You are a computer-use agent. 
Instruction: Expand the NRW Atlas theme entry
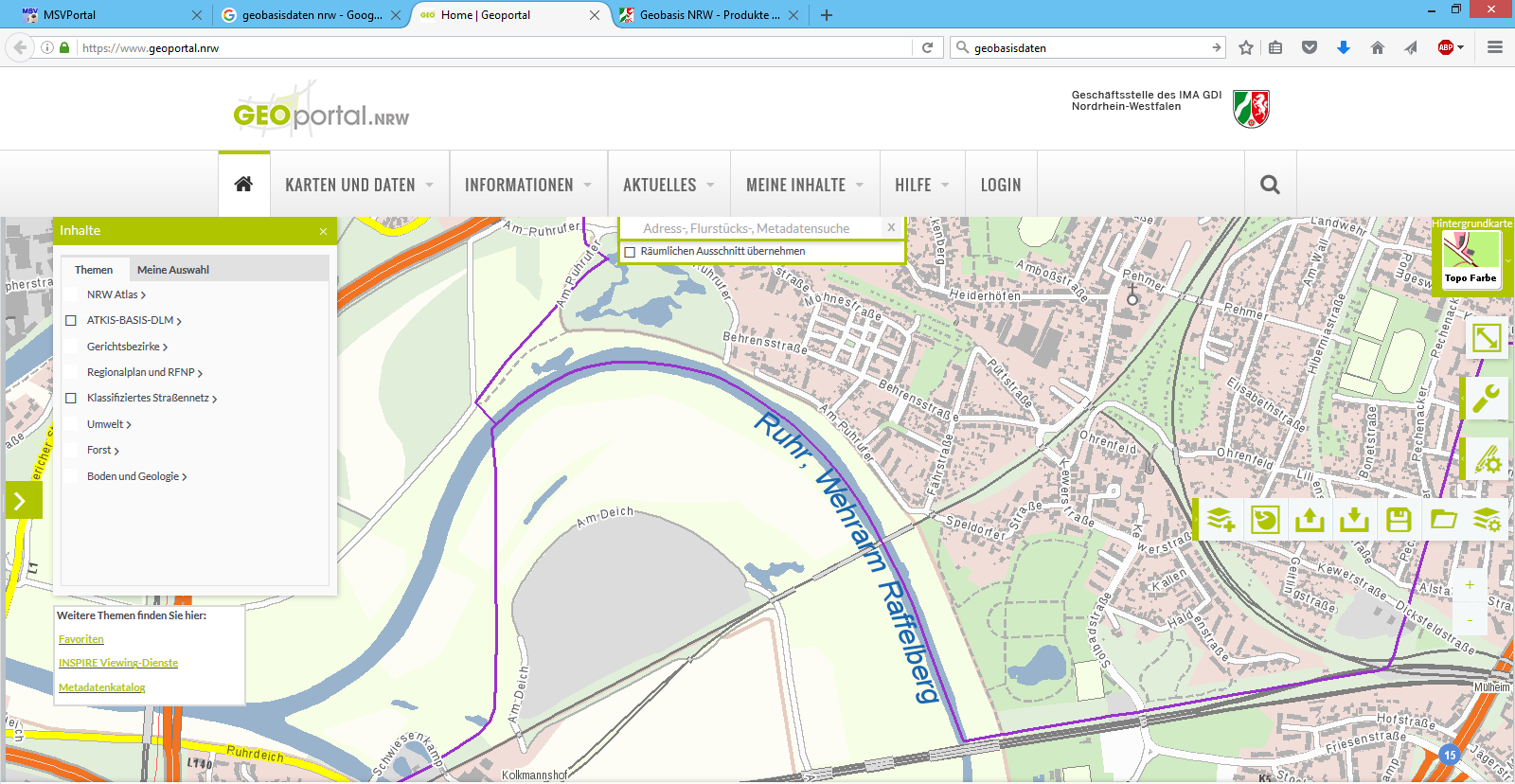[116, 295]
